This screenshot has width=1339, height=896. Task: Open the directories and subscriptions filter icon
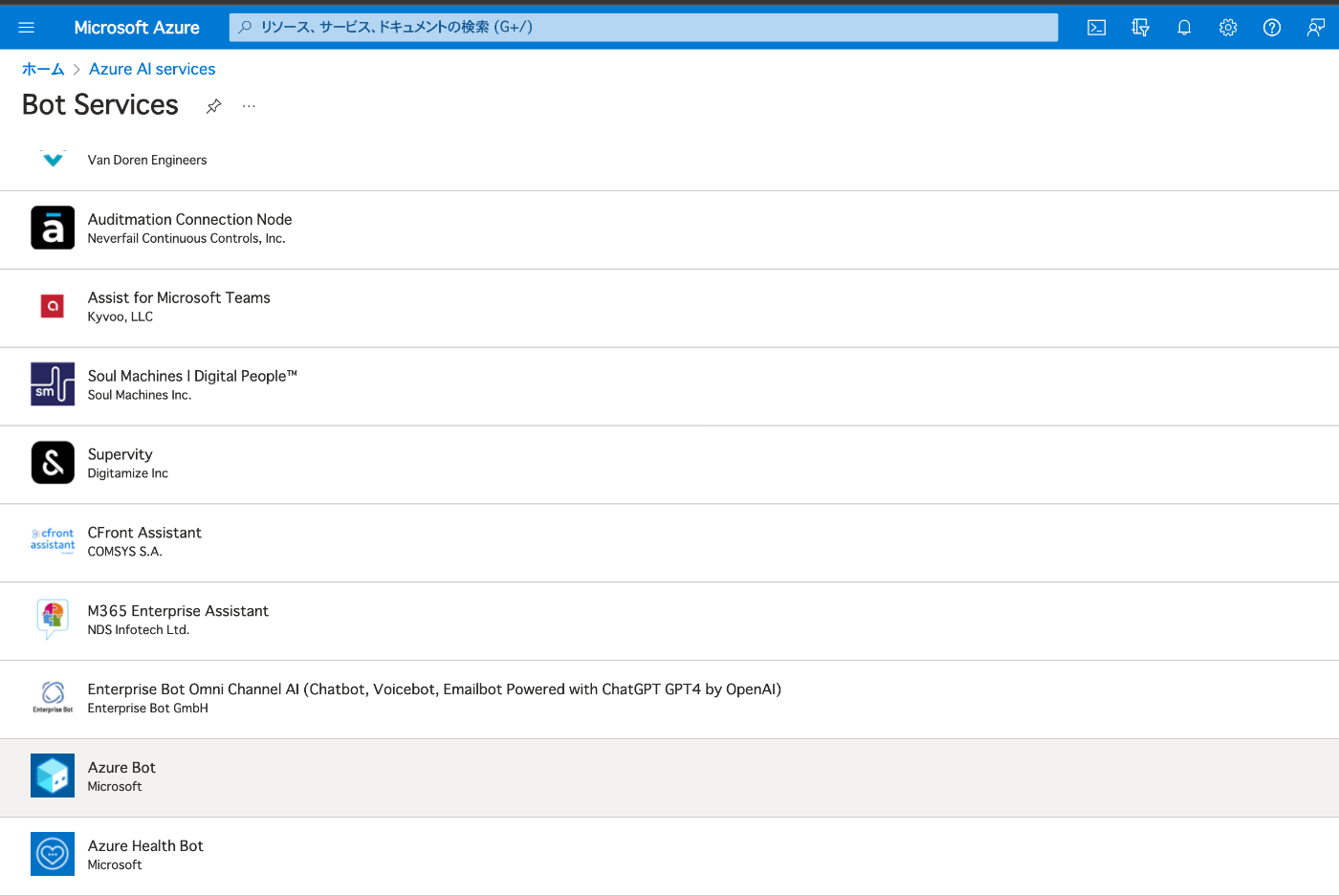pyautogui.click(x=1140, y=28)
